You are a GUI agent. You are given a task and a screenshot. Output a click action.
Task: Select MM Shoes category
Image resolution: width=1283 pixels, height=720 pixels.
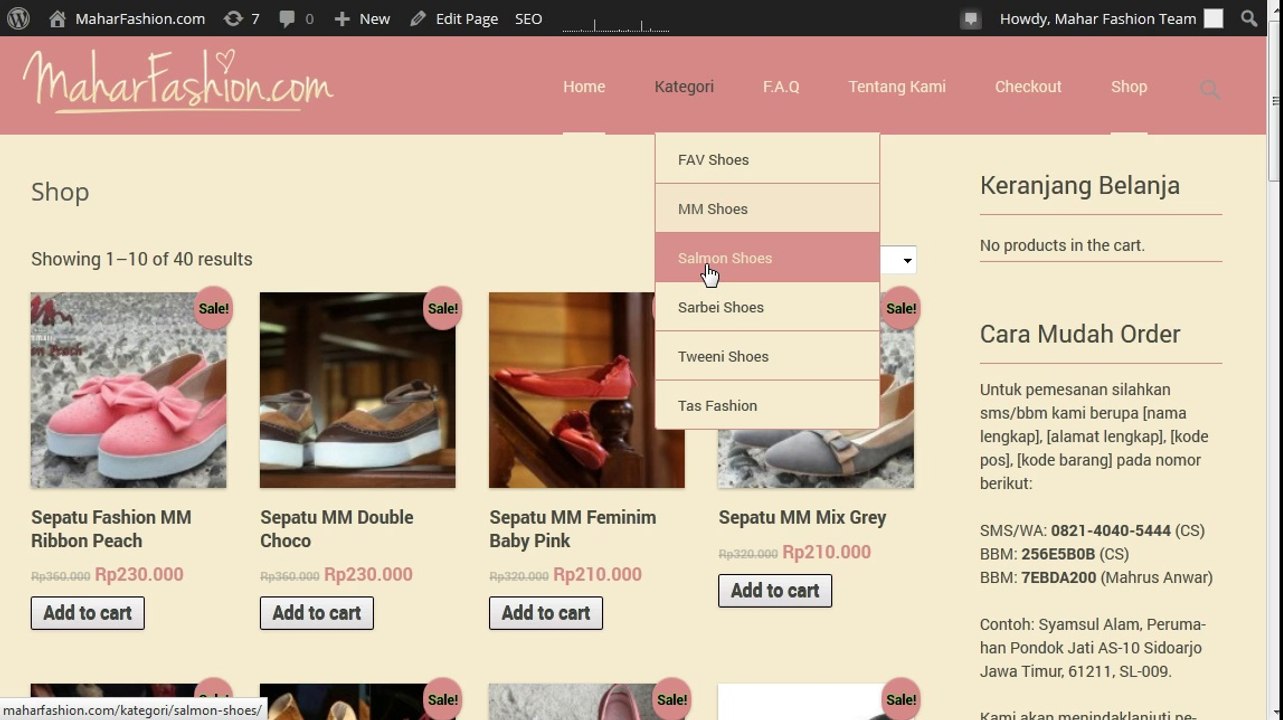tap(767, 208)
